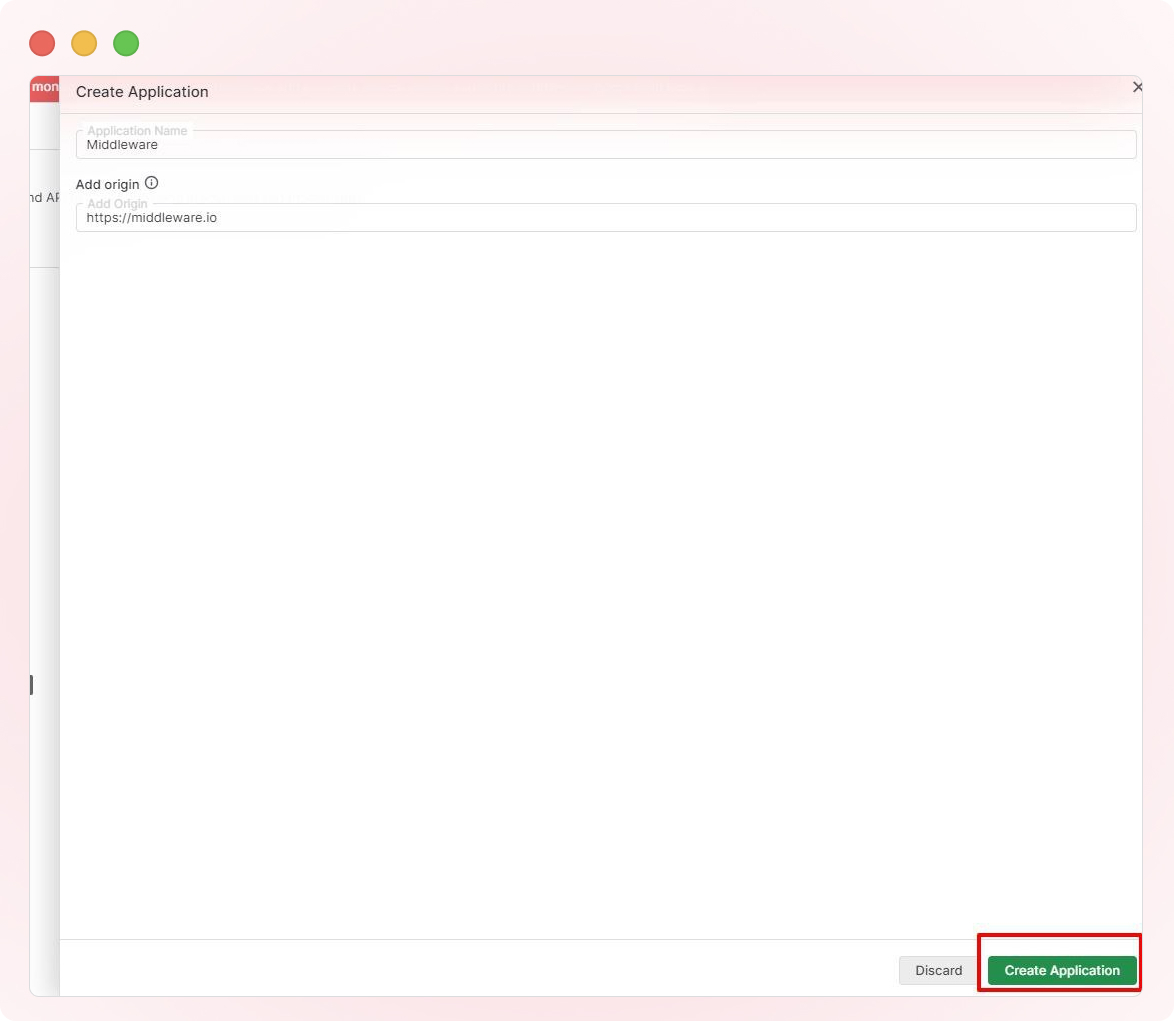Click the Add origin label text

[105, 184]
